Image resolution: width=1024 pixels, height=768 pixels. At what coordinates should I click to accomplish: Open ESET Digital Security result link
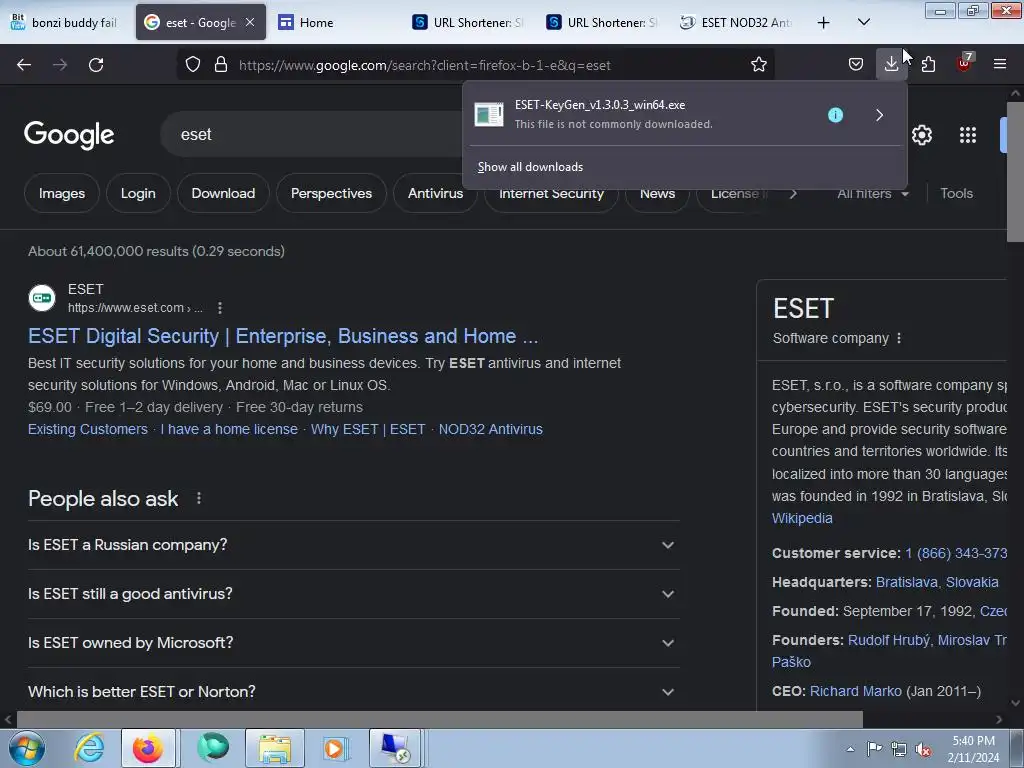click(283, 336)
